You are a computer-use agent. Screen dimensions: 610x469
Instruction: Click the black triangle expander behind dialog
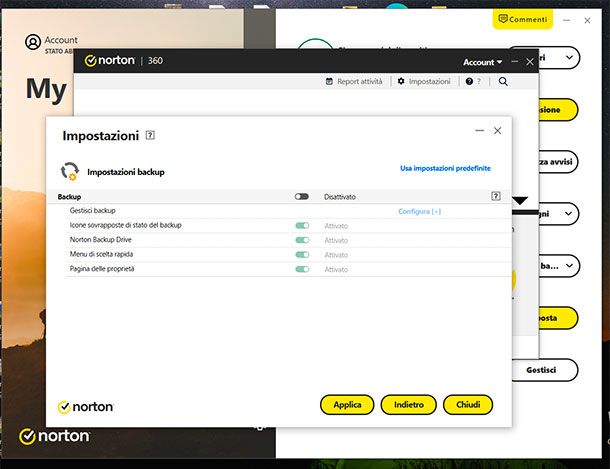pos(520,201)
